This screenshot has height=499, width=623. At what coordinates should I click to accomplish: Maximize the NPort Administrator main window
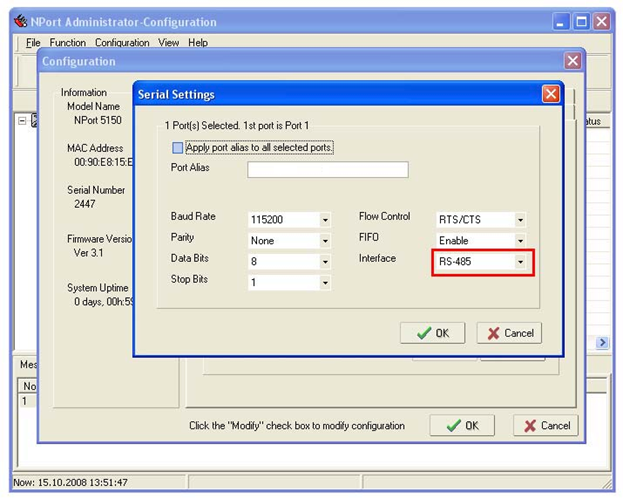582,21
